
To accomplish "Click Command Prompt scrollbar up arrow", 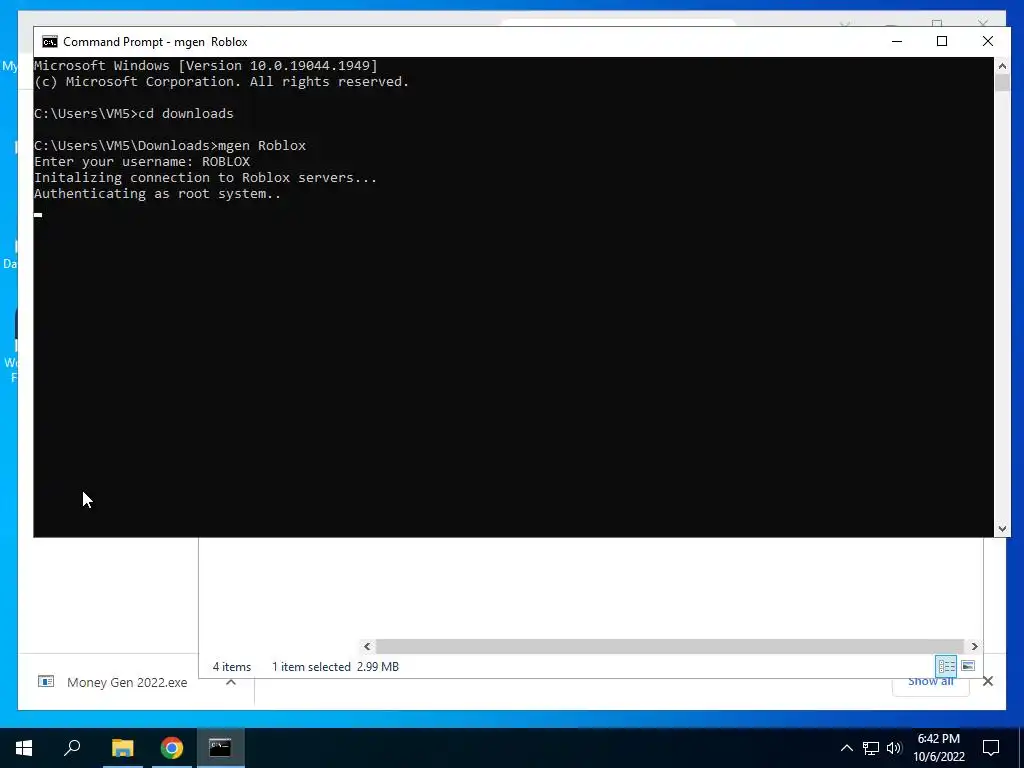I will click(1002, 65).
